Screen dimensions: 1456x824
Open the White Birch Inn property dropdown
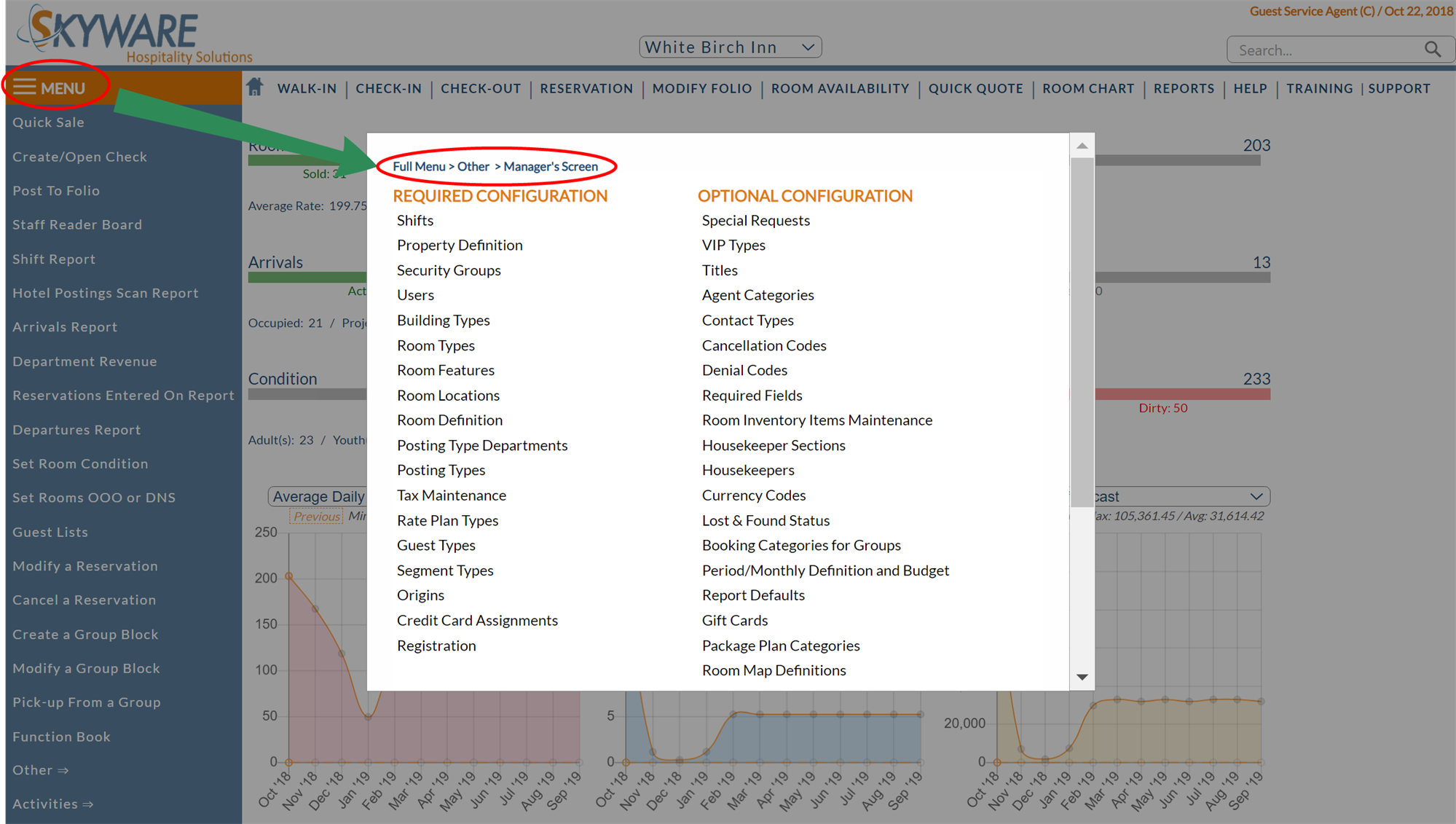pyautogui.click(x=731, y=47)
